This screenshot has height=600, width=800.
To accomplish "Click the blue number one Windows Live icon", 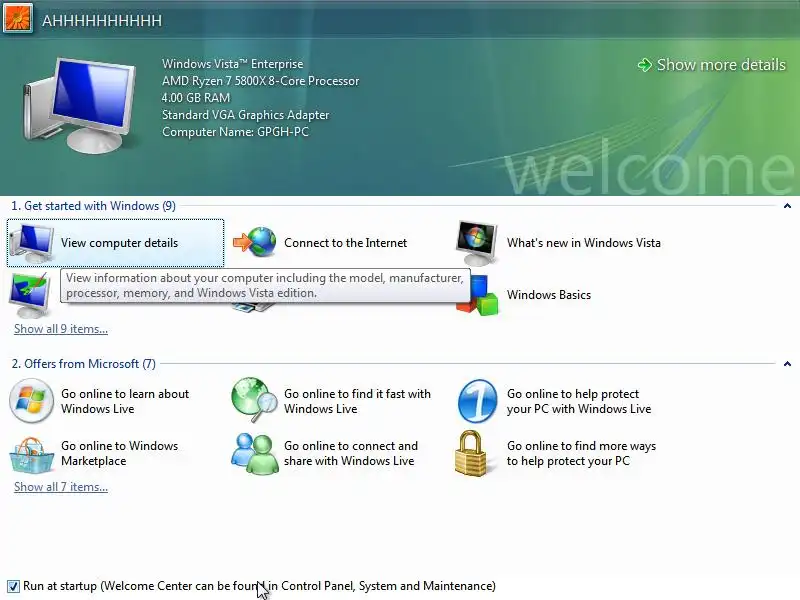I will [x=478, y=401].
